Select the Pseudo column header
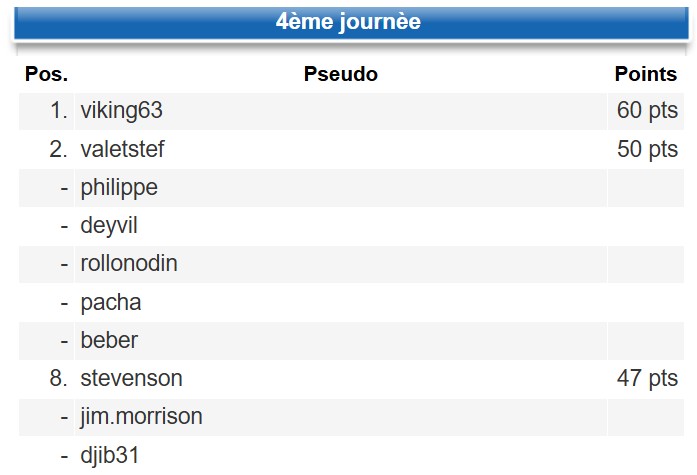 [340, 74]
